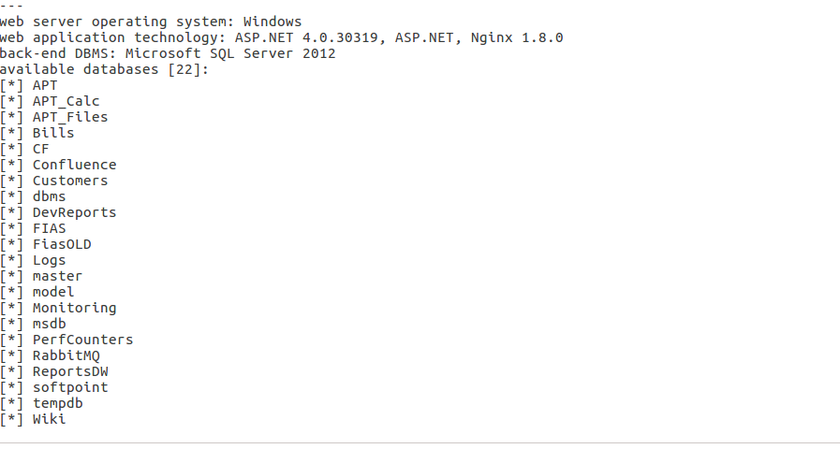
Task: Click the APT database entry
Action: (45, 85)
